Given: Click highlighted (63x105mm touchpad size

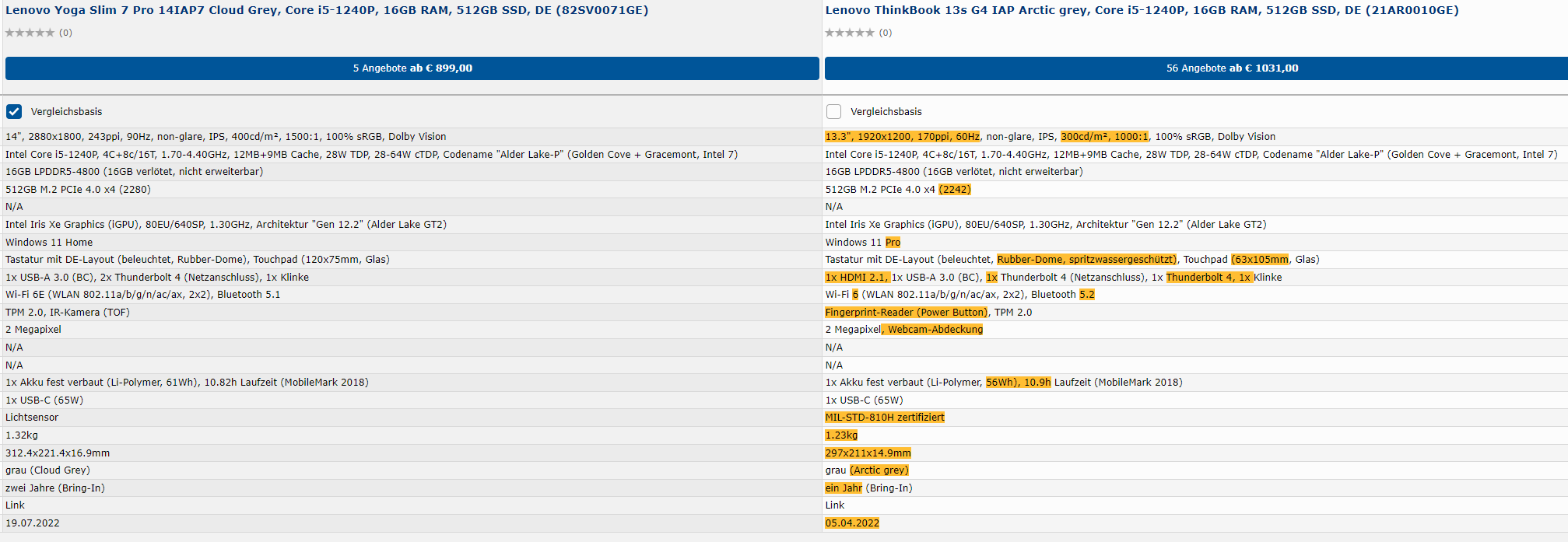Looking at the screenshot, I should click(1260, 260).
